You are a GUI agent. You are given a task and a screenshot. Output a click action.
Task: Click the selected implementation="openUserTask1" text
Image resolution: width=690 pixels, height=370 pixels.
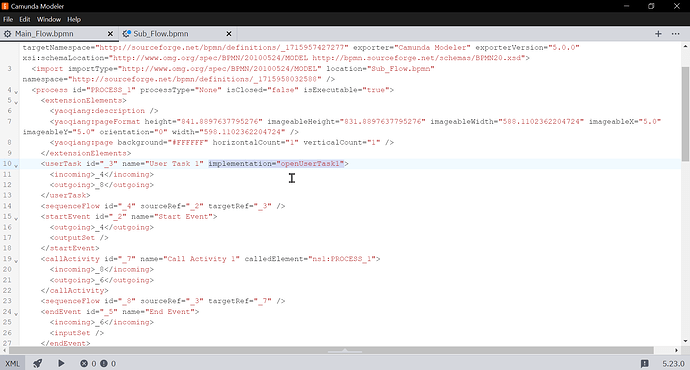click(276, 164)
